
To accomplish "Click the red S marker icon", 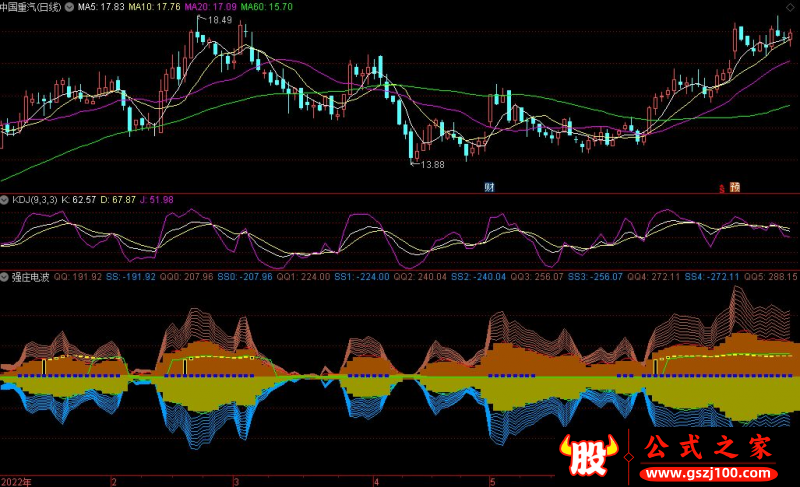I will tap(722, 189).
